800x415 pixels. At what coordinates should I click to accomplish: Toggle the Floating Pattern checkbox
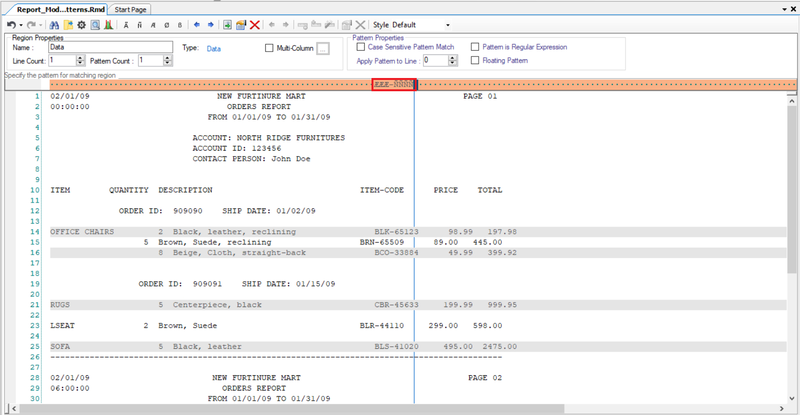point(474,60)
